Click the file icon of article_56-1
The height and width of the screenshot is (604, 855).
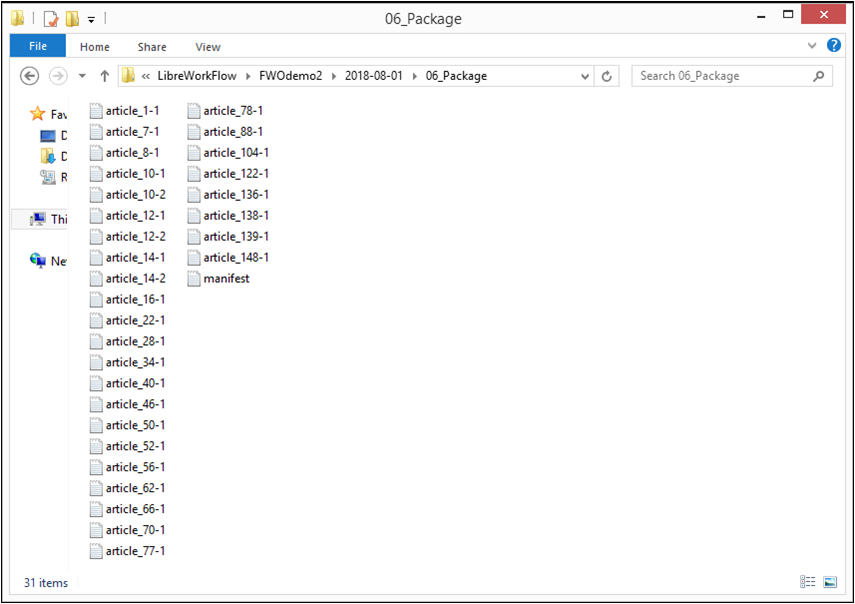point(96,467)
